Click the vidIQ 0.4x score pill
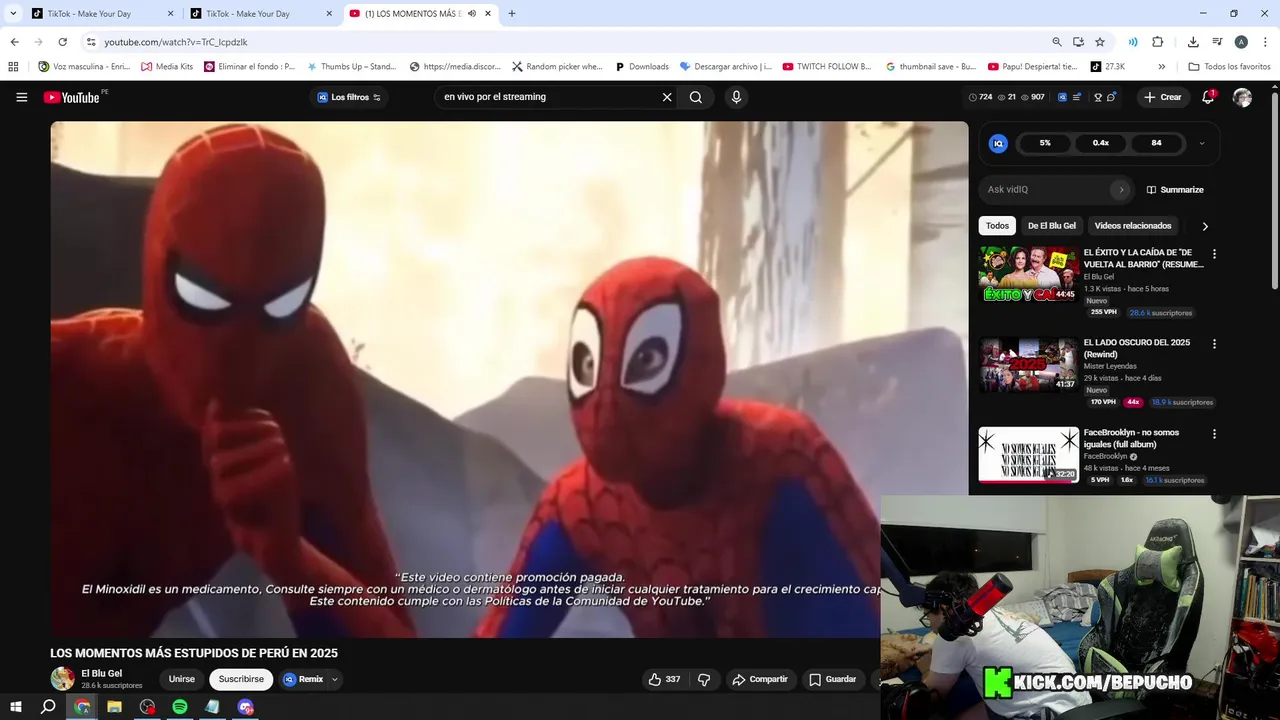The width and height of the screenshot is (1280, 720). point(1101,143)
